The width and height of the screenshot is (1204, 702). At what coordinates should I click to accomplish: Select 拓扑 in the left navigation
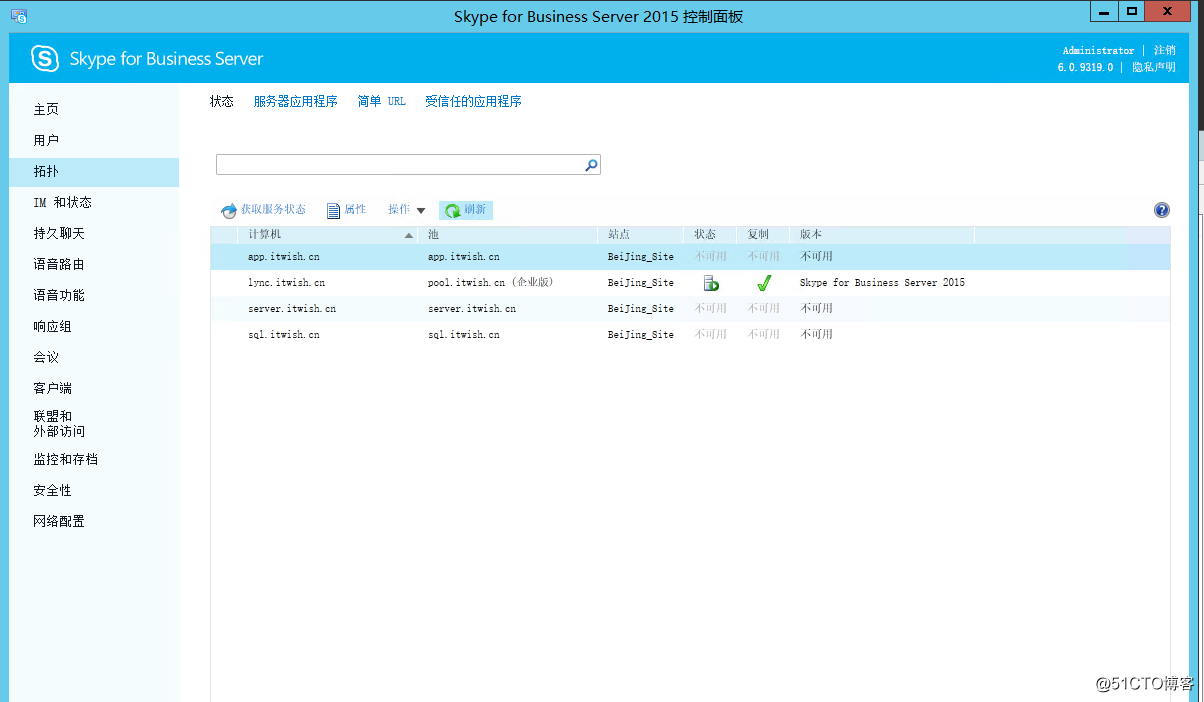94,172
